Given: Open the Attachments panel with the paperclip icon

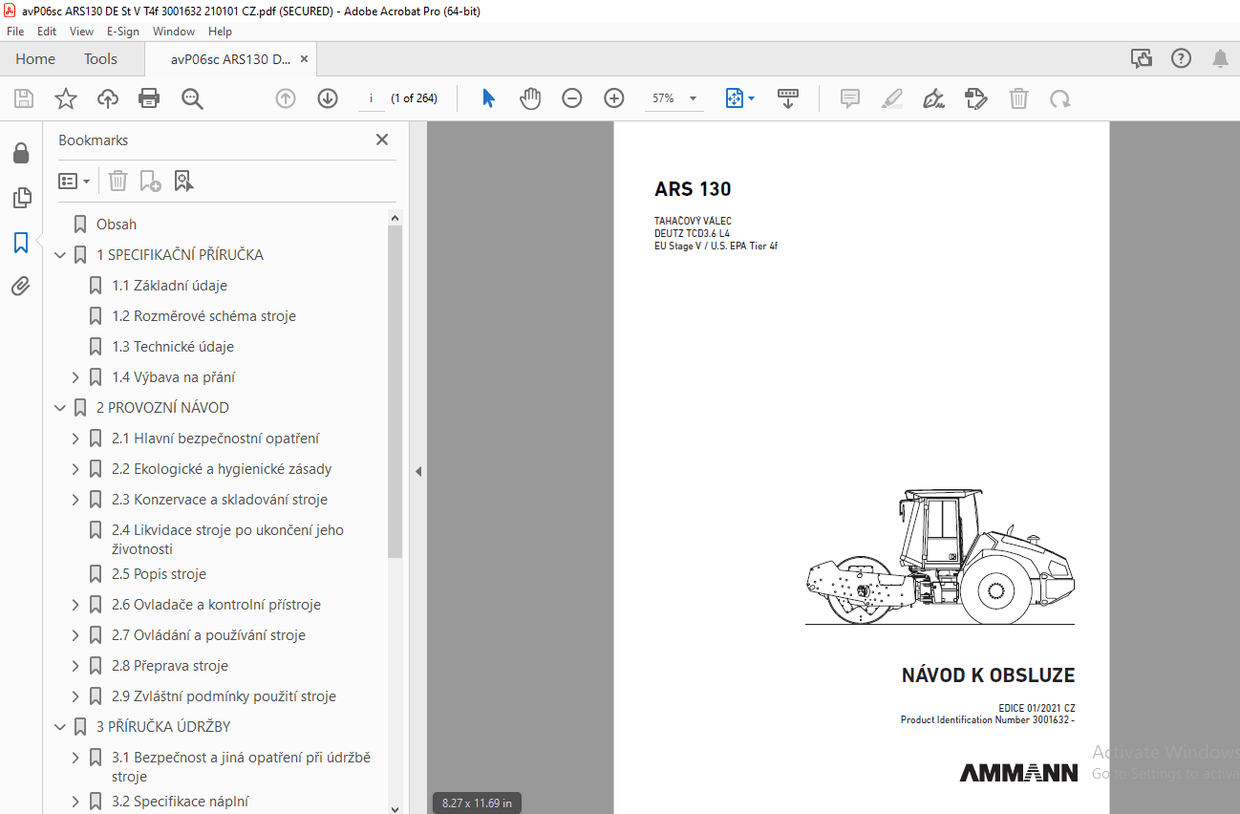Looking at the screenshot, I should 21,286.
